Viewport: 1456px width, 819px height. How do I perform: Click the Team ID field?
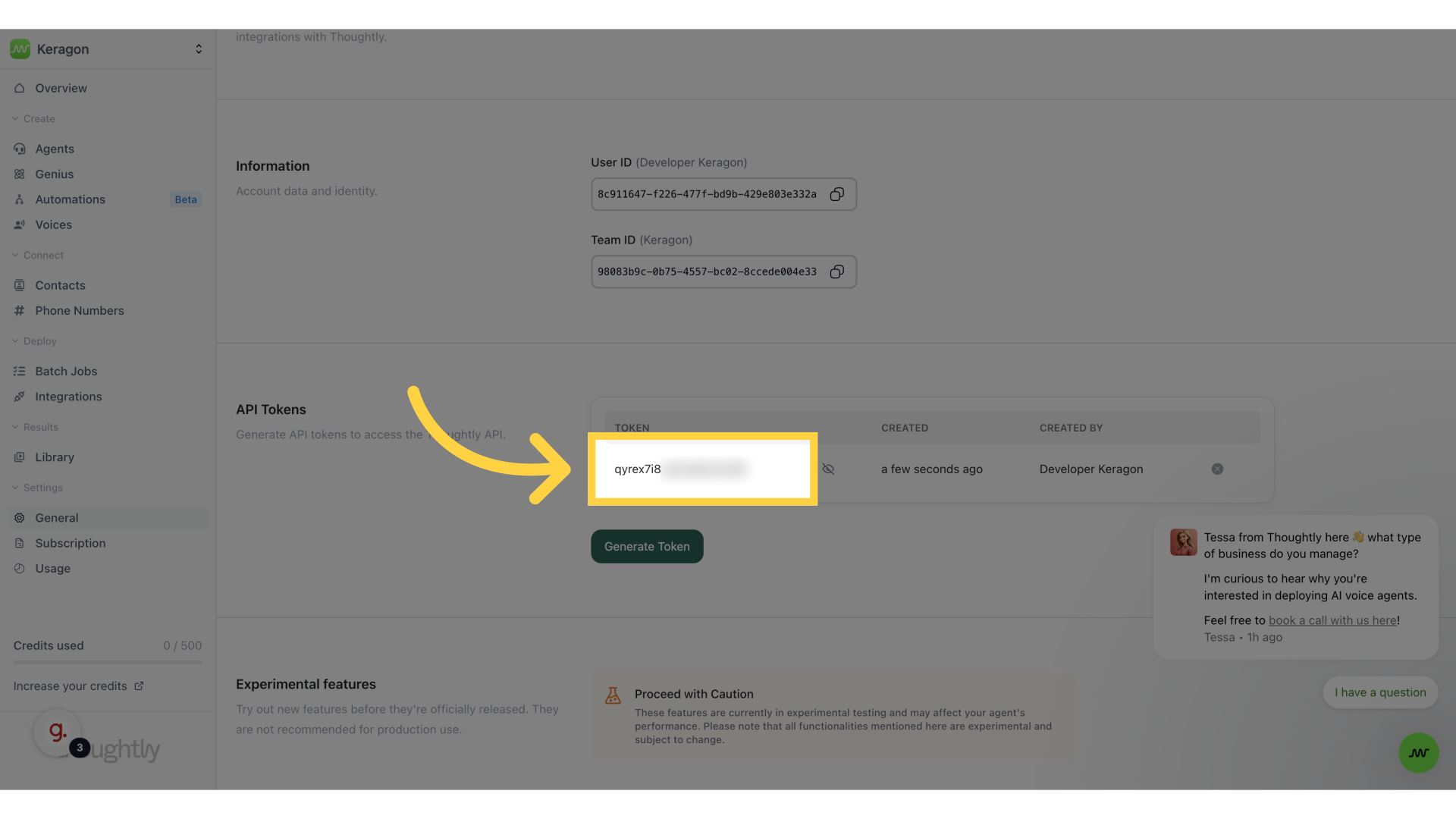click(723, 271)
